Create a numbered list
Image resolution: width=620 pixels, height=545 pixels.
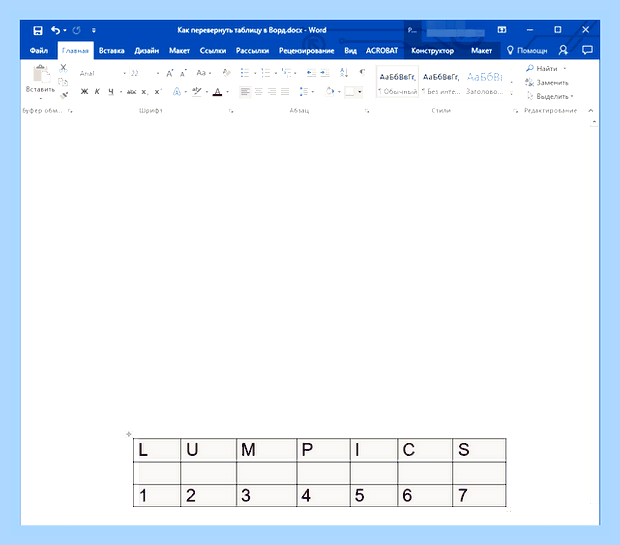click(266, 73)
